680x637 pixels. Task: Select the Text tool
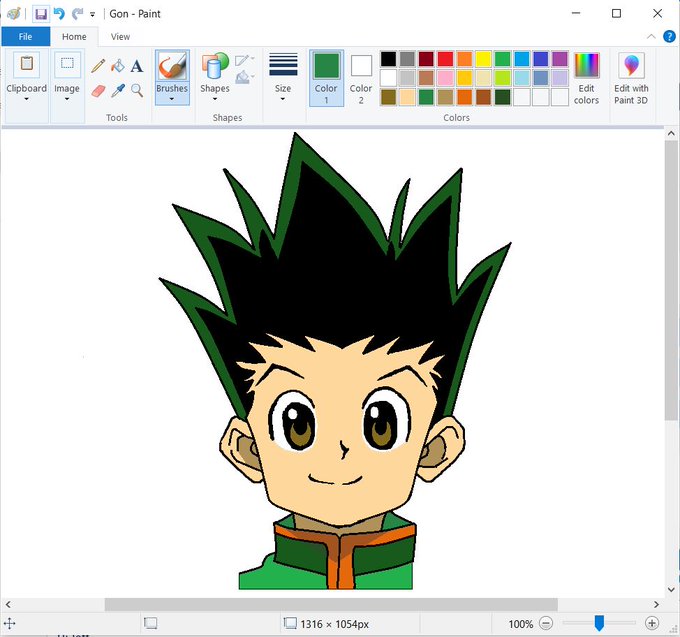click(137, 66)
